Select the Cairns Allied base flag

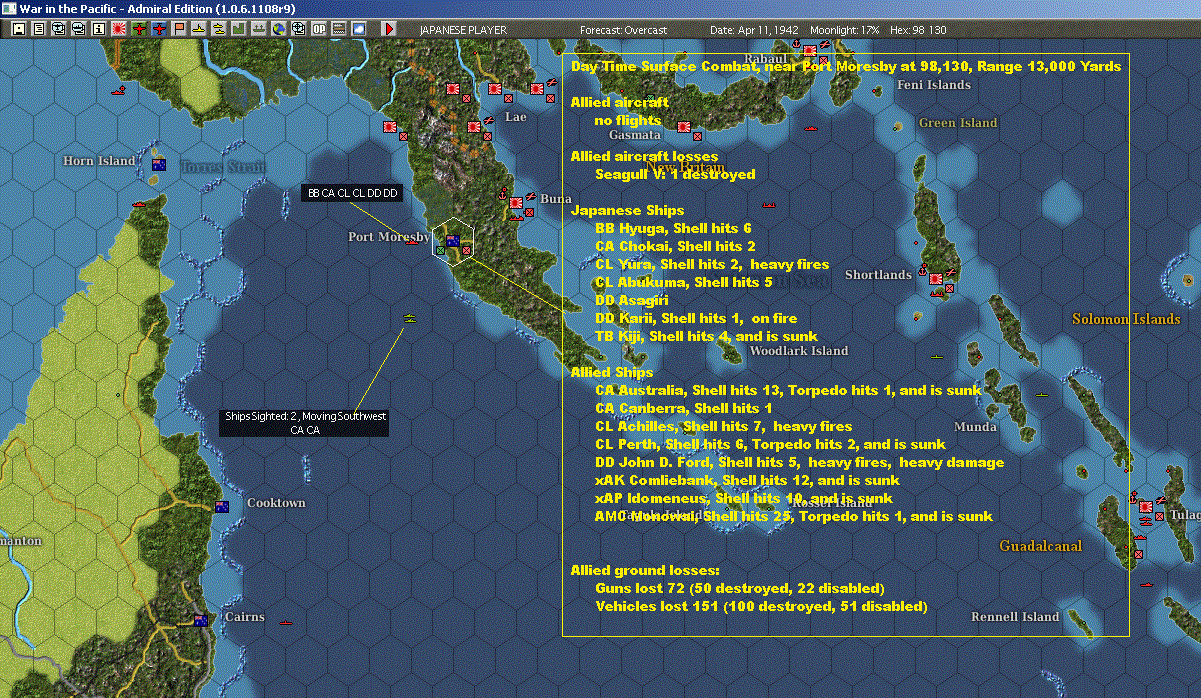click(x=201, y=620)
